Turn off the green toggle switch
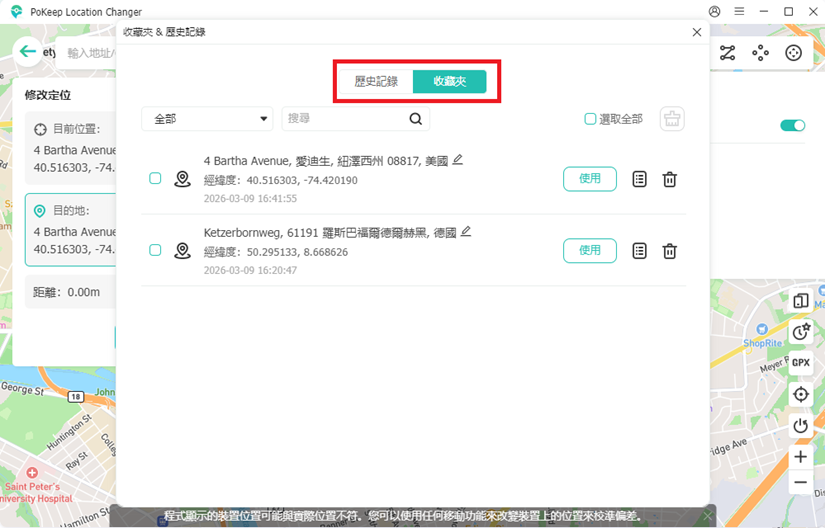The width and height of the screenshot is (825, 528). [792, 126]
